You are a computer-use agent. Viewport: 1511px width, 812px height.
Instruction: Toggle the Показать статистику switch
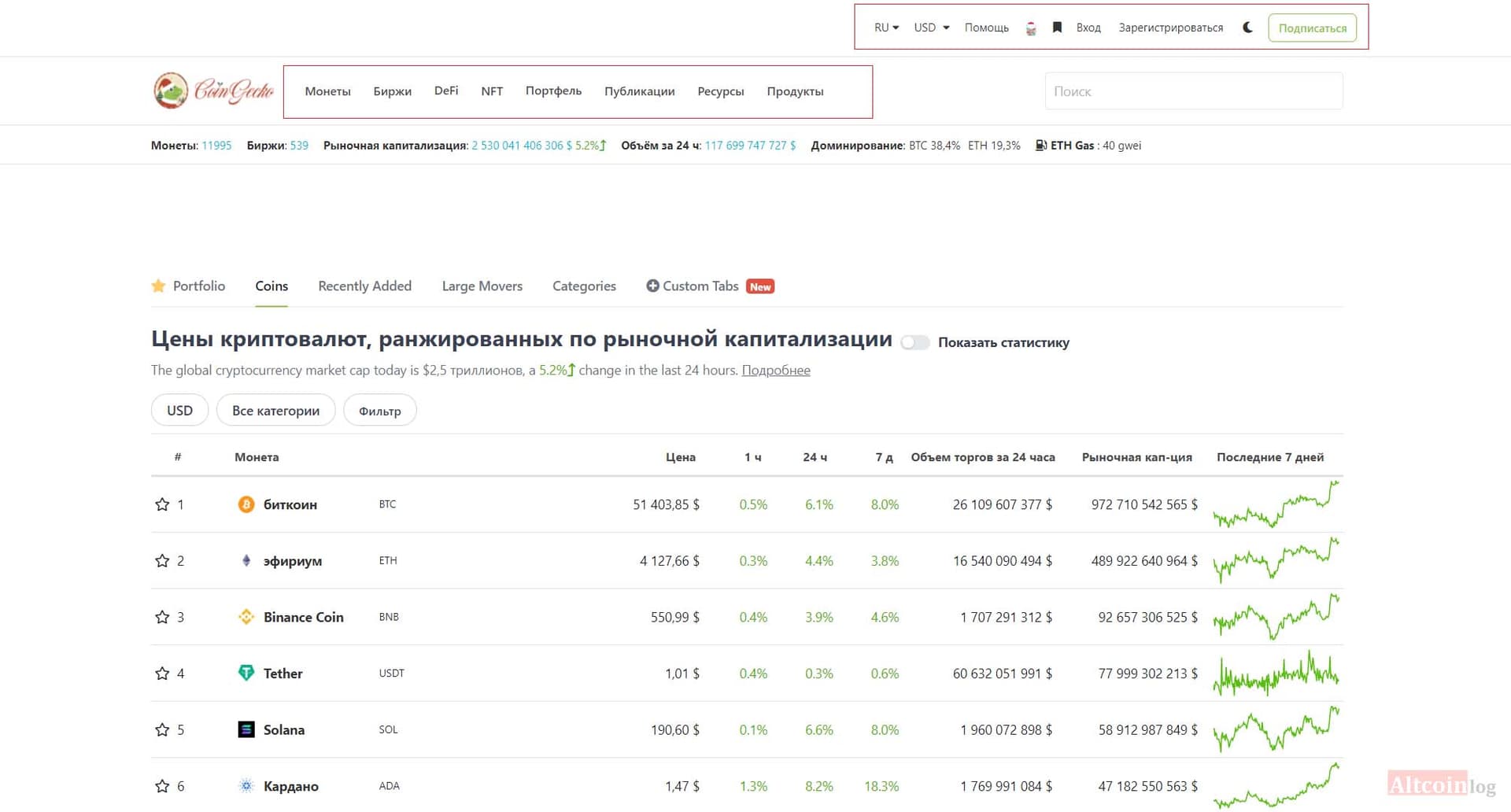[915, 342]
